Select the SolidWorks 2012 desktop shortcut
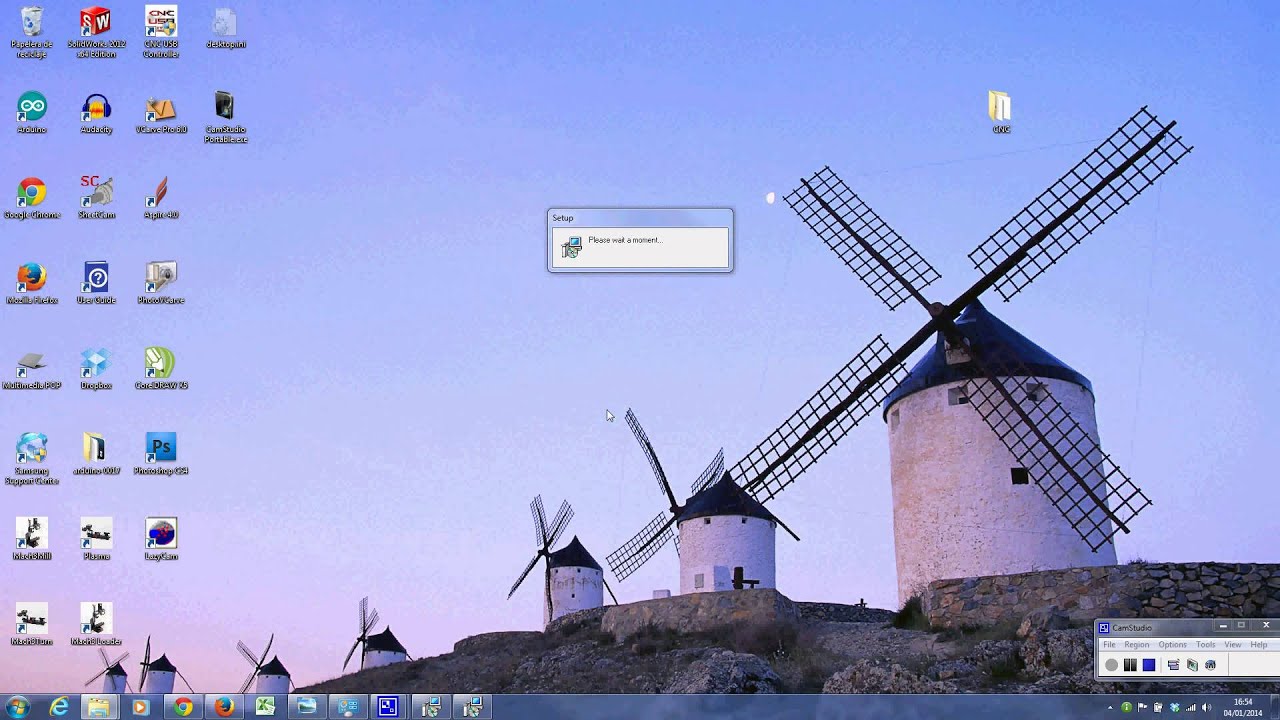The image size is (1280, 720). (96, 32)
